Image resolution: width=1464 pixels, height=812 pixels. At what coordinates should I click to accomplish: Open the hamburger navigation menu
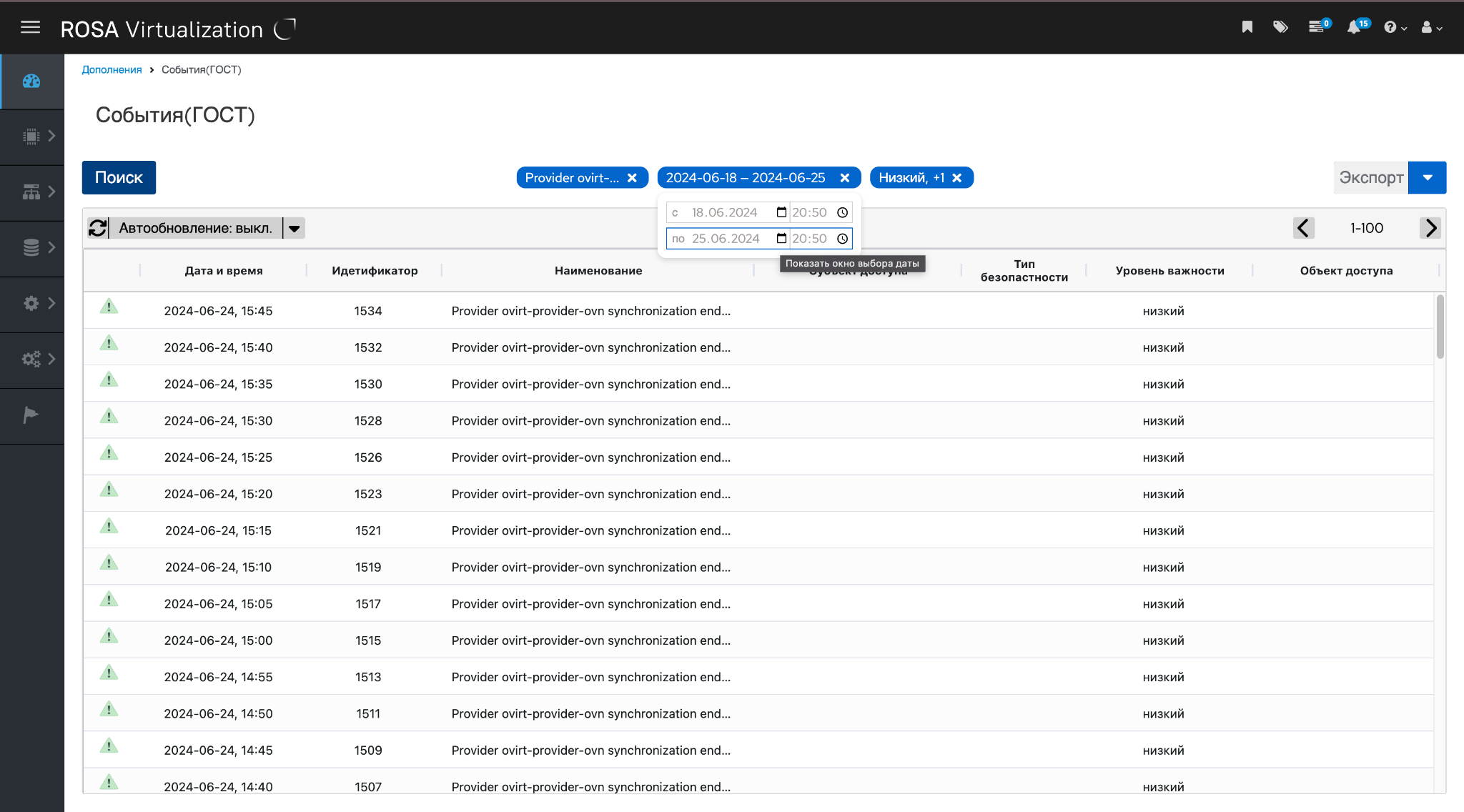(x=30, y=28)
